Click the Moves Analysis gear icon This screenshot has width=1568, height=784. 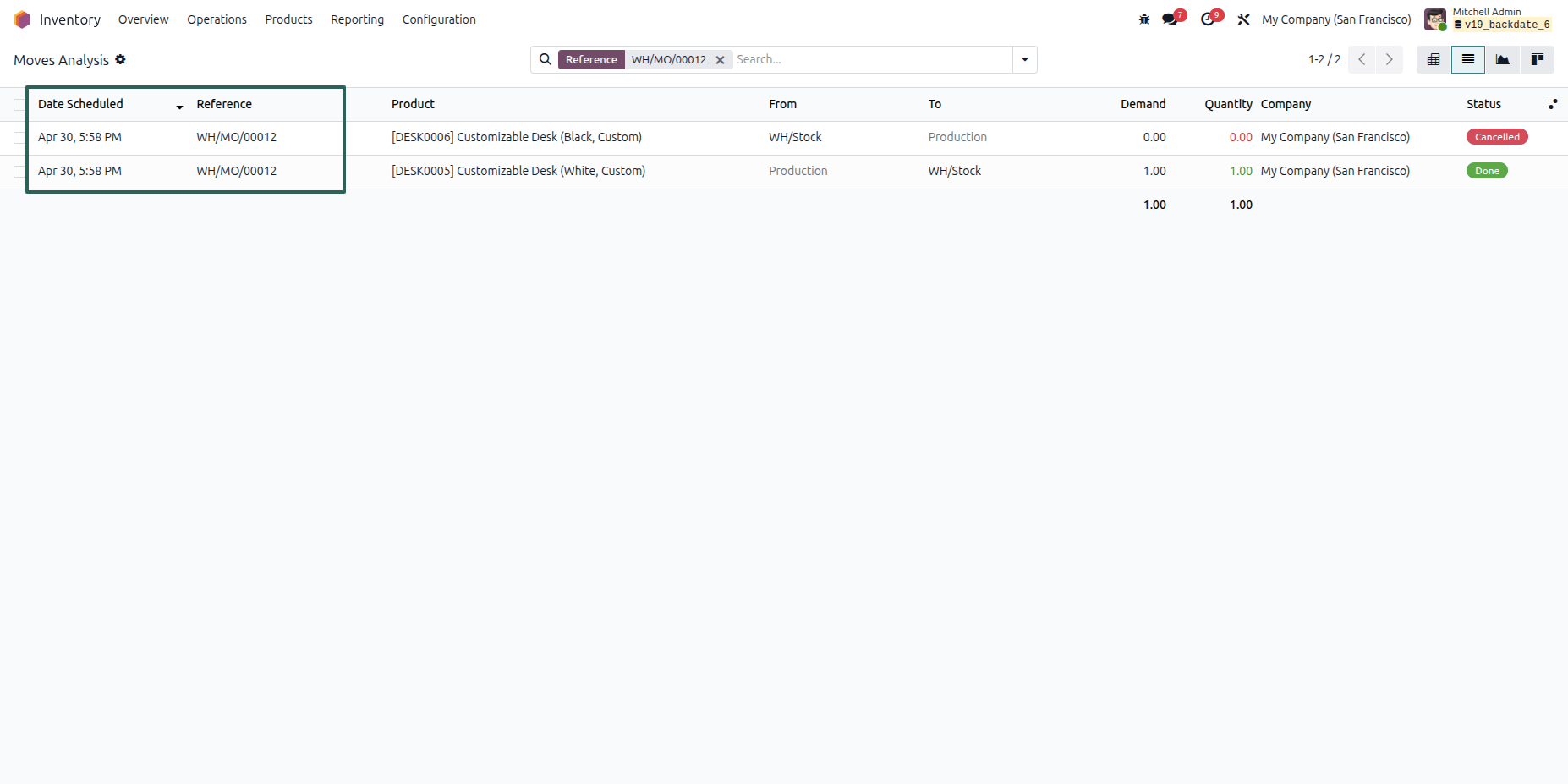click(120, 59)
